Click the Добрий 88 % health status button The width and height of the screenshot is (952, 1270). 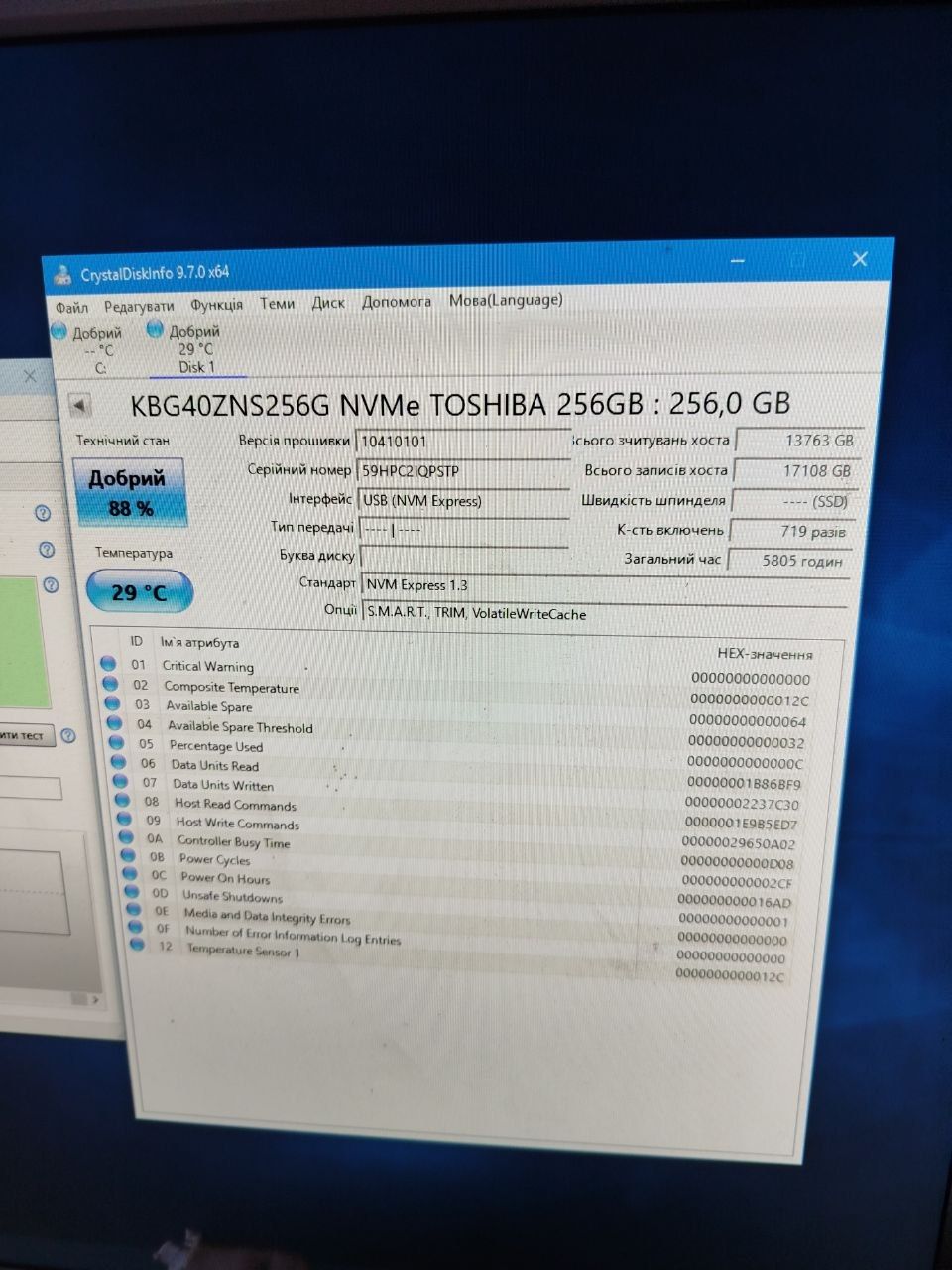click(x=130, y=493)
